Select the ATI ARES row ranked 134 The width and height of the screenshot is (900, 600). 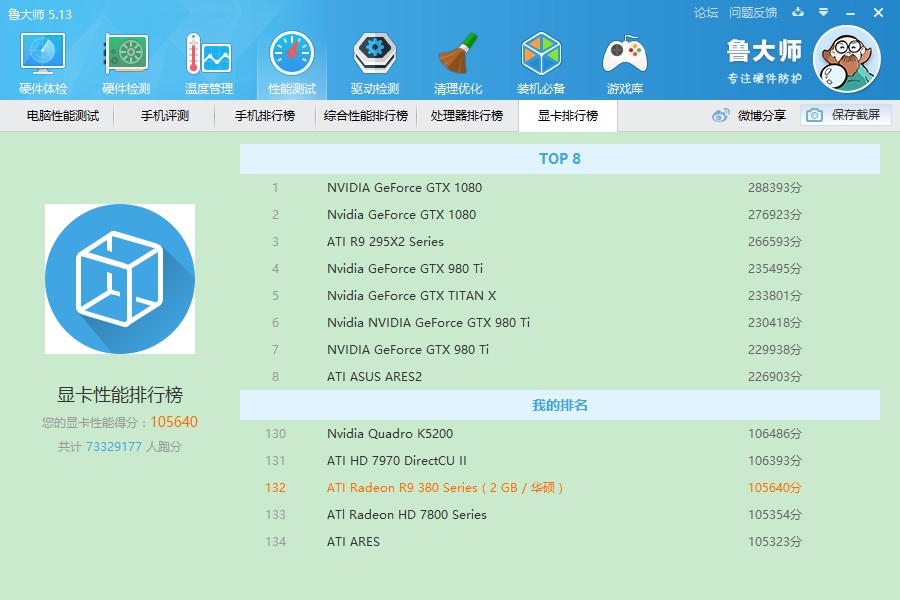pos(560,541)
